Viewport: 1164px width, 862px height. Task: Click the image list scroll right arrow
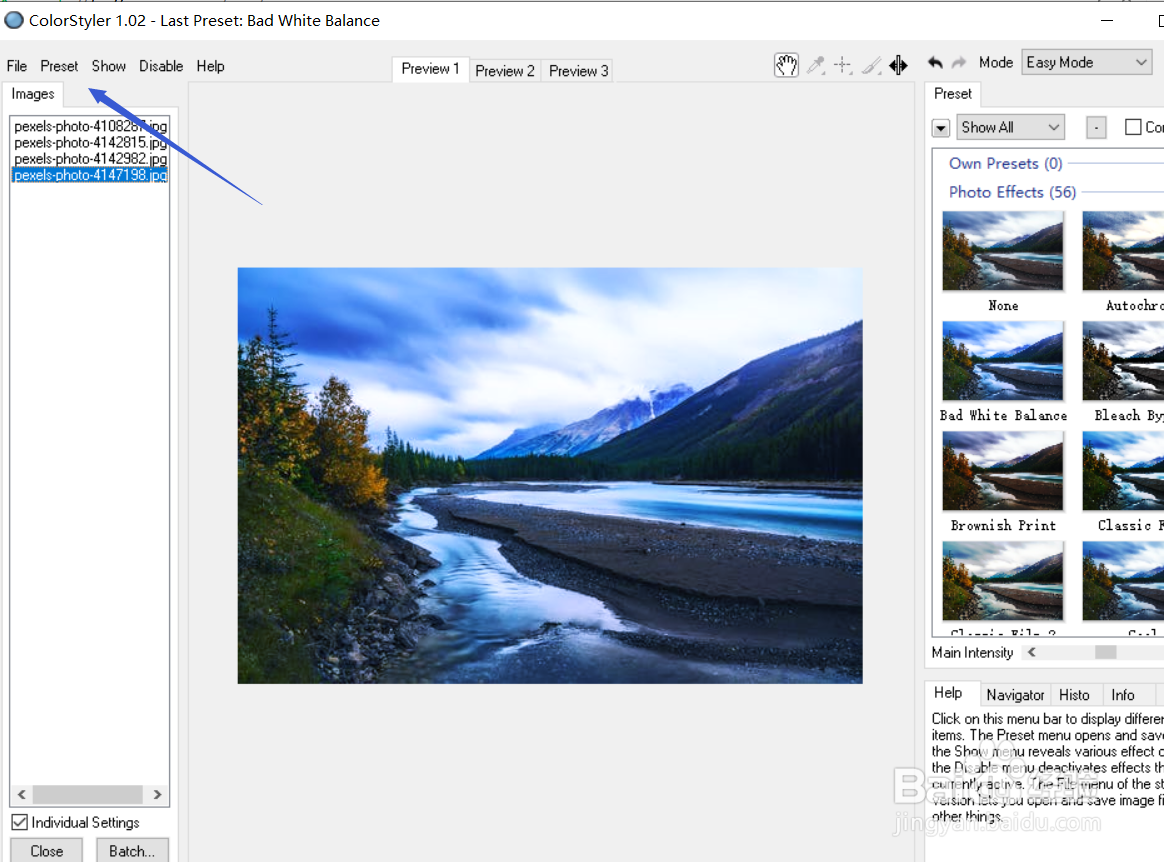click(157, 794)
